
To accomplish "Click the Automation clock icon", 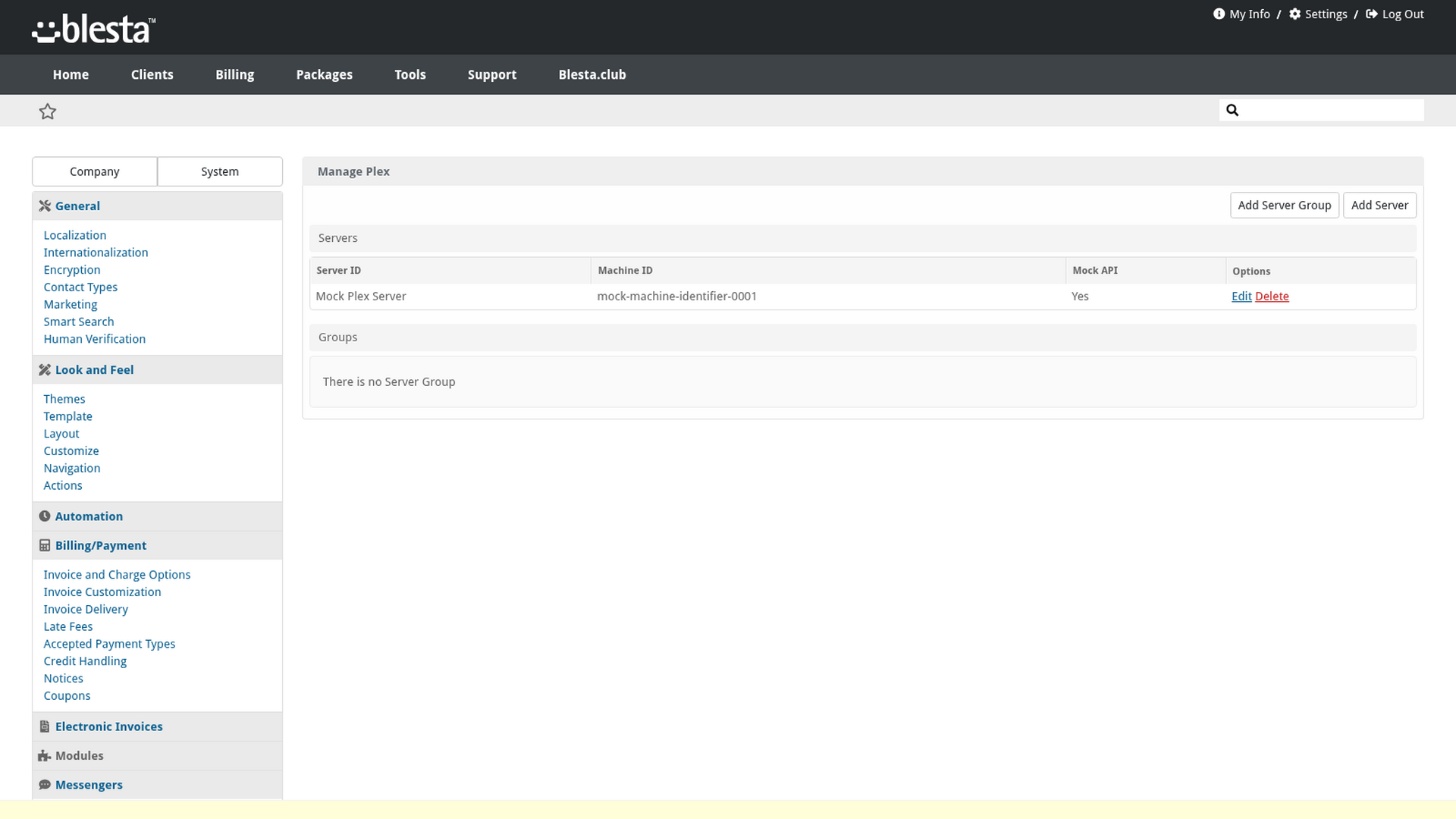I will pos(45,516).
